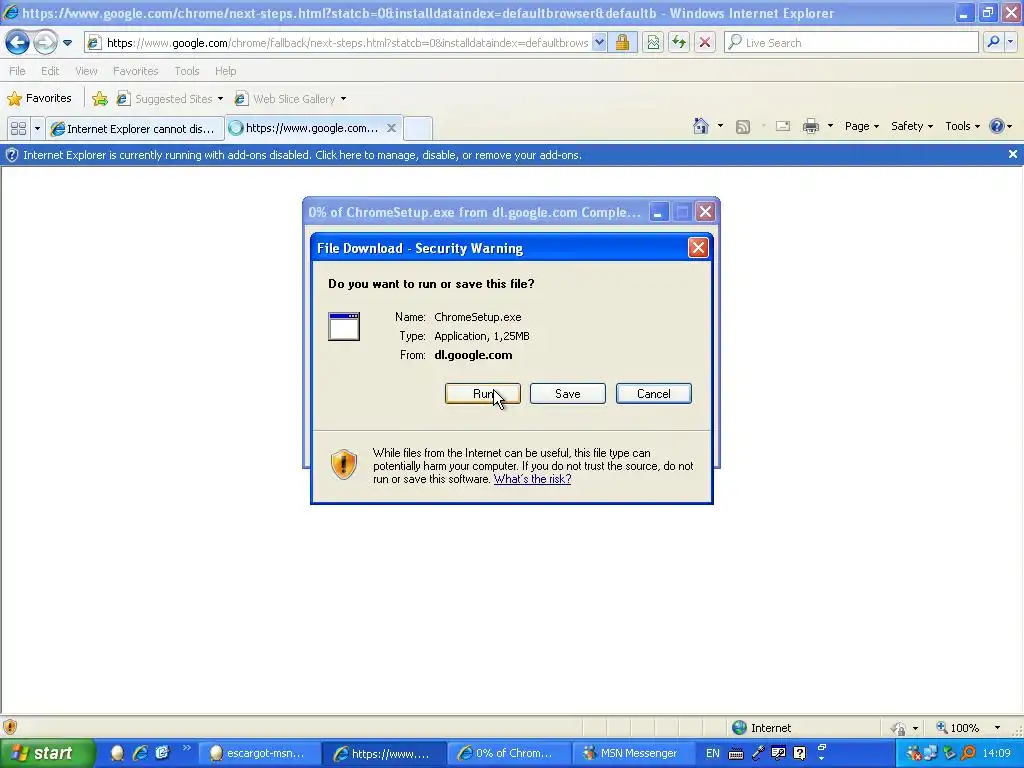
Task: Click the Forward navigation arrow
Action: pyautogui.click(x=45, y=43)
